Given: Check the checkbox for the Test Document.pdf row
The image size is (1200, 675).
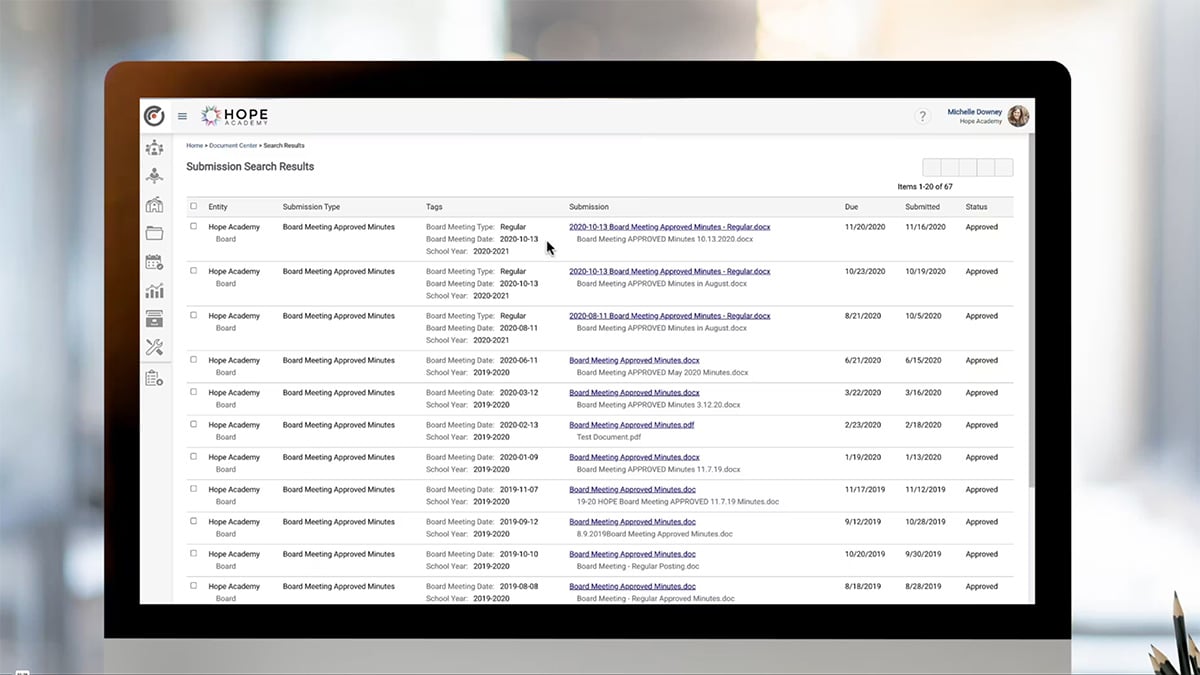Looking at the screenshot, I should pos(194,423).
